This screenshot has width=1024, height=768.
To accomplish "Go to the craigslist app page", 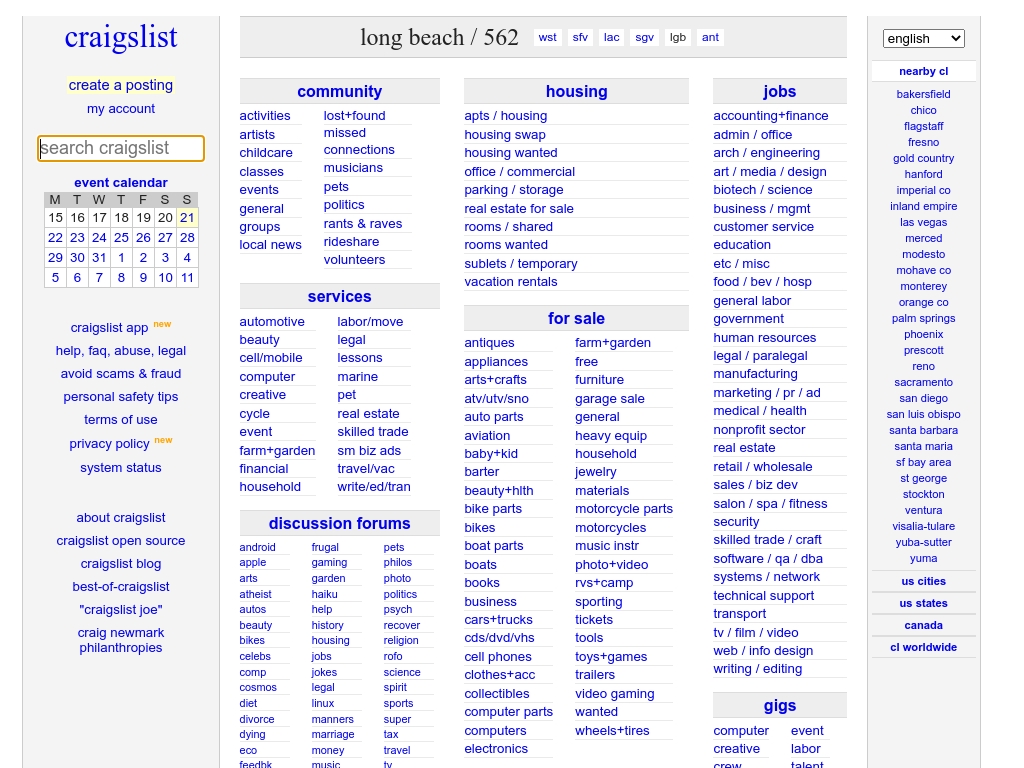I will (110, 328).
